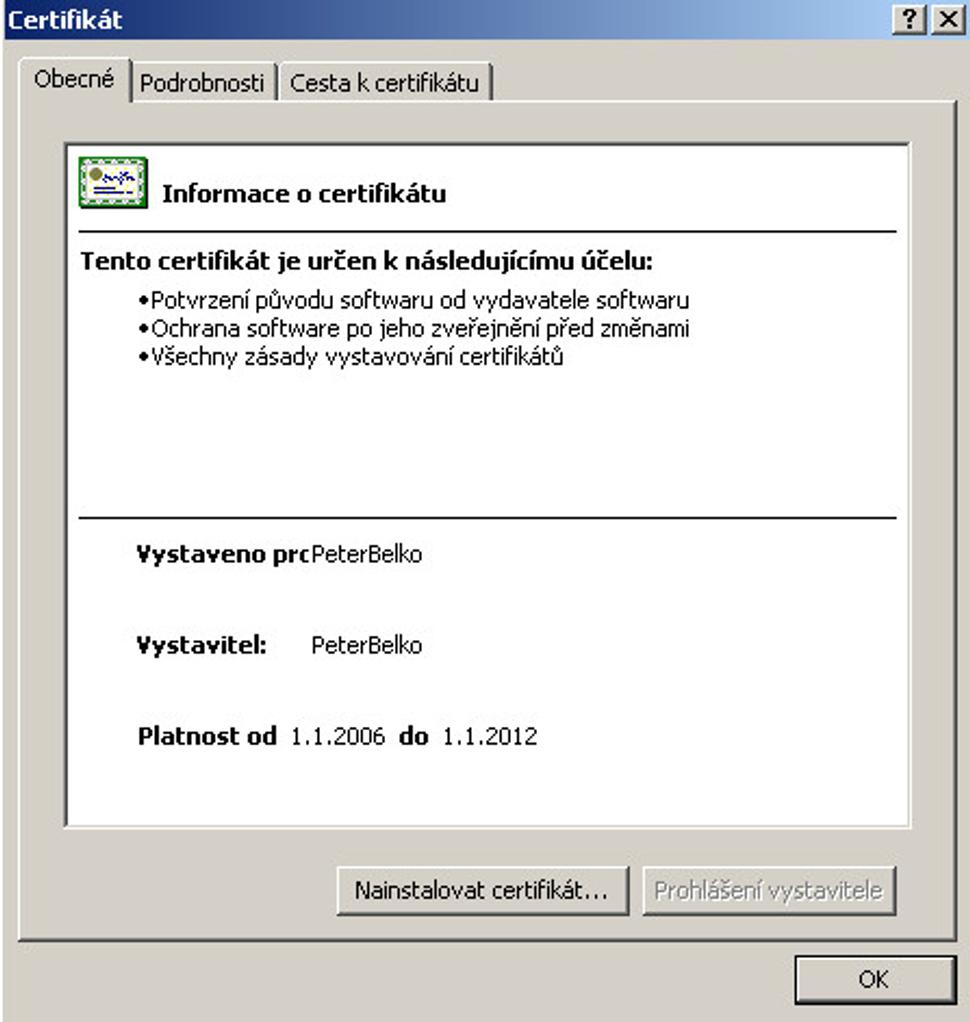This screenshot has width=970, height=1022.
Task: Click the Vystavitel: label
Action: tap(201, 645)
